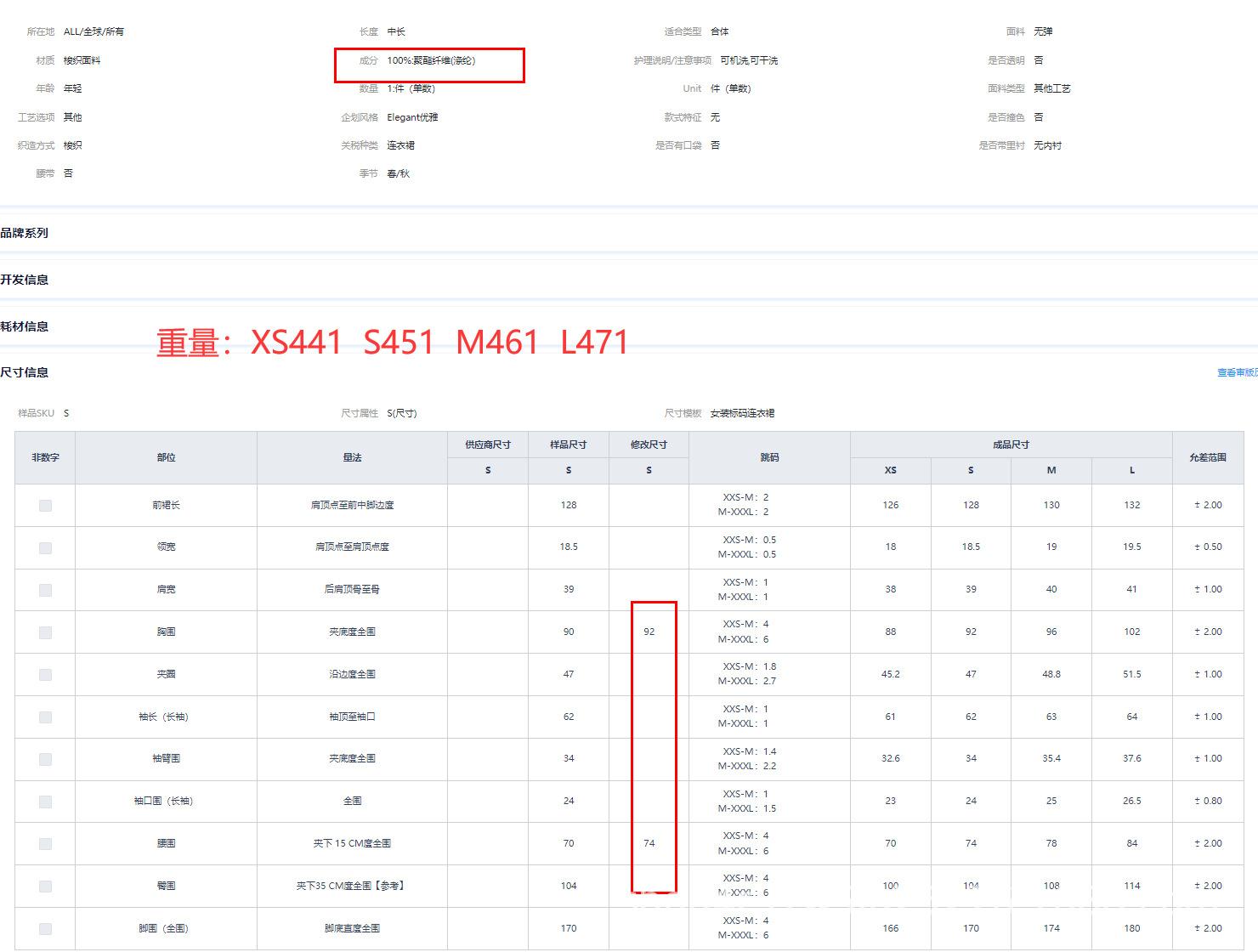The height and width of the screenshot is (952, 1258).
Task: Open the 查看审版 link
Action: 1237,372
